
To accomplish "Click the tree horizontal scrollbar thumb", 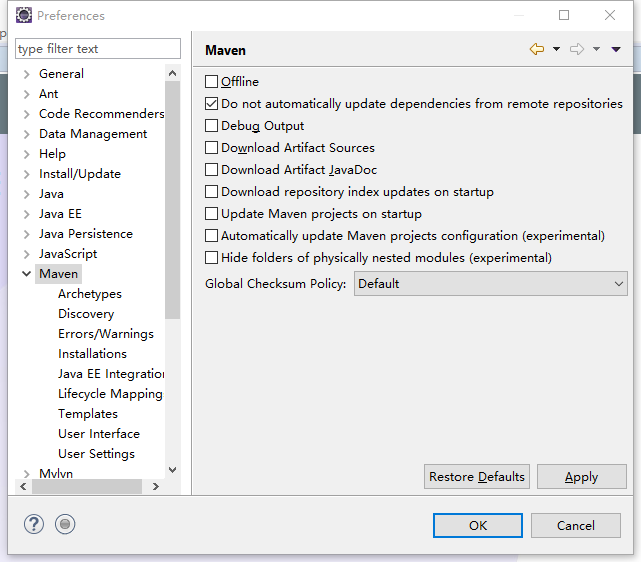I will [87, 486].
